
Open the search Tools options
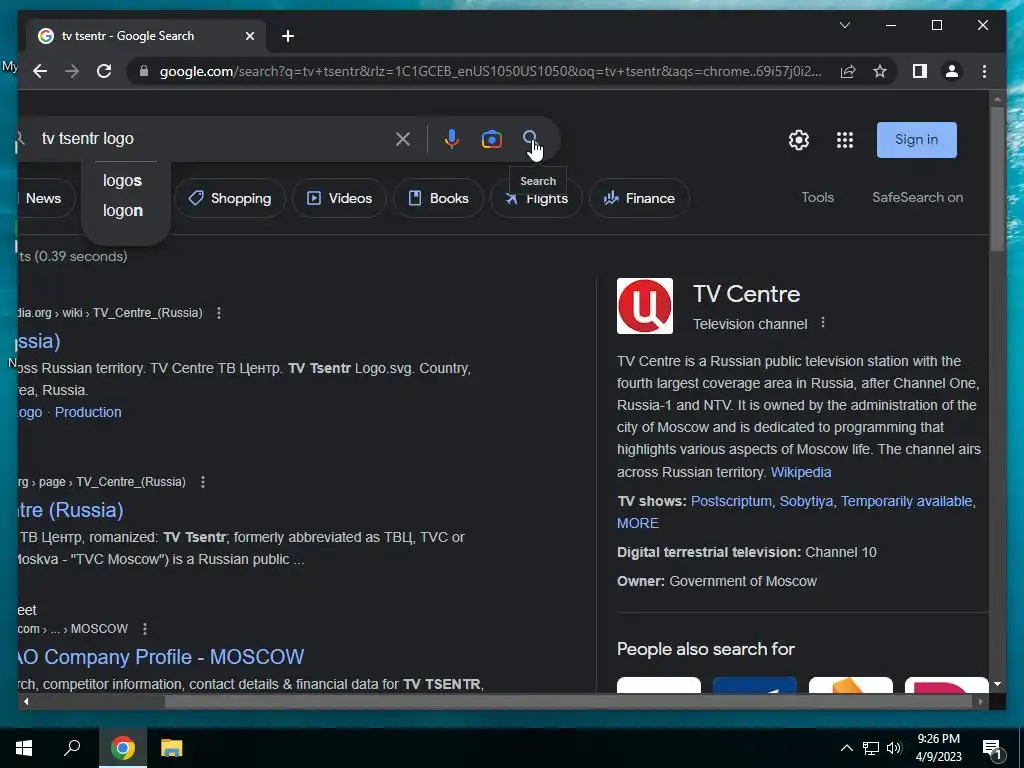point(818,197)
